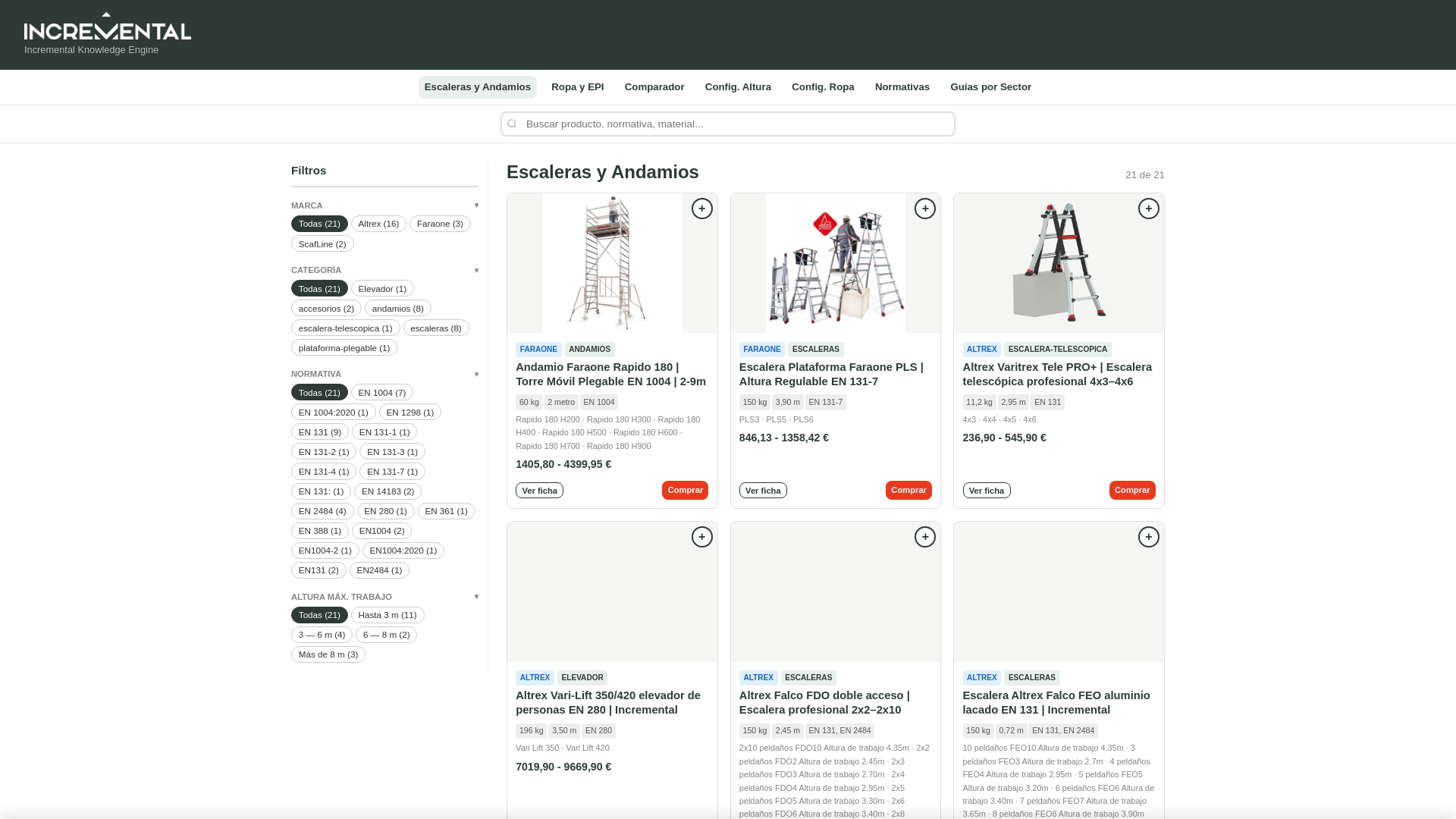Add Altrex Varitrex Tele PRO+ to comparator
Viewport: 1456px width, 819px height.
[1149, 209]
